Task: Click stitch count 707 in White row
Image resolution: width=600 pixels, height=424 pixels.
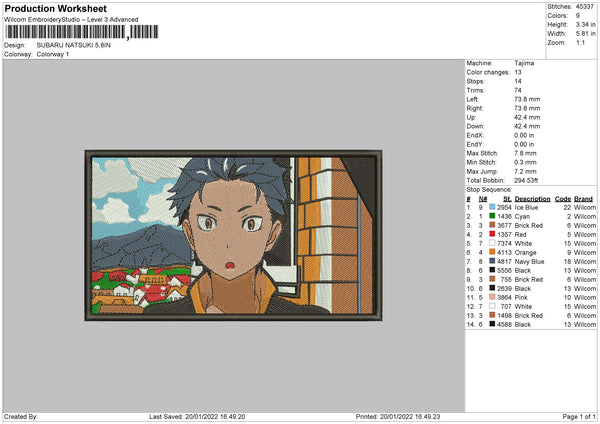Action: pyautogui.click(x=506, y=307)
